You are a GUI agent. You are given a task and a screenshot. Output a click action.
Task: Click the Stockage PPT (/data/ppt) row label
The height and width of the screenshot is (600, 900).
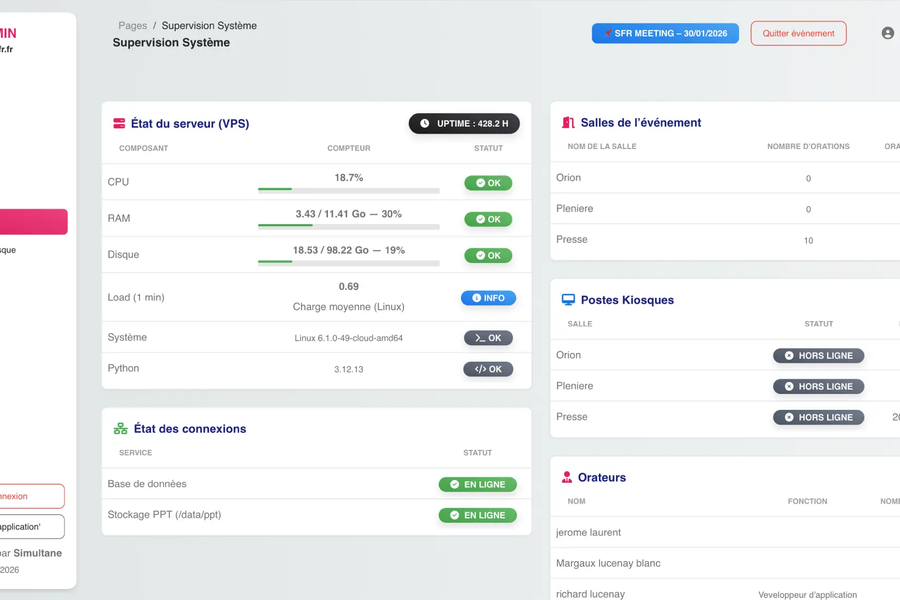pyautogui.click(x=164, y=515)
